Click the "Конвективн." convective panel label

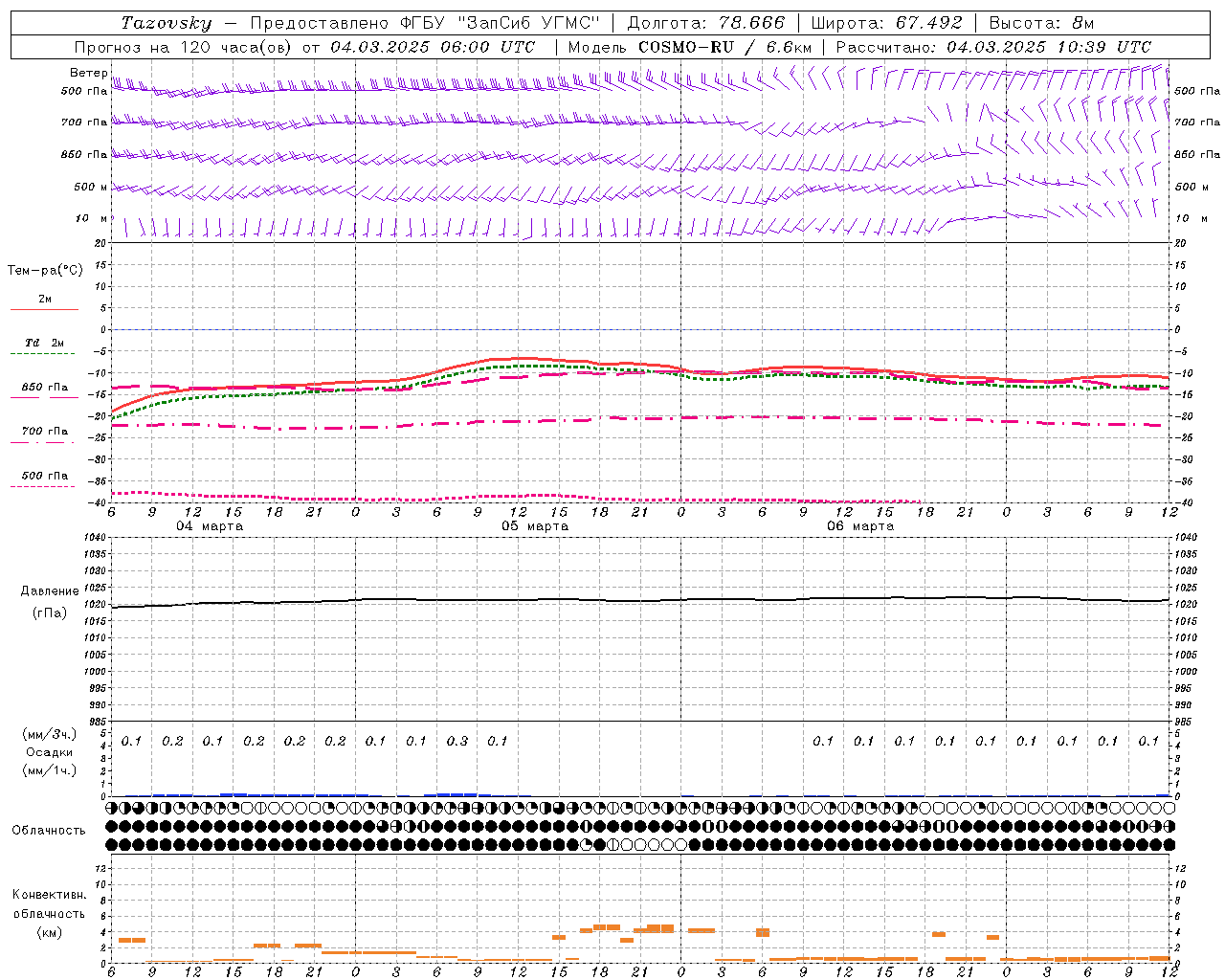pyautogui.click(x=50, y=895)
